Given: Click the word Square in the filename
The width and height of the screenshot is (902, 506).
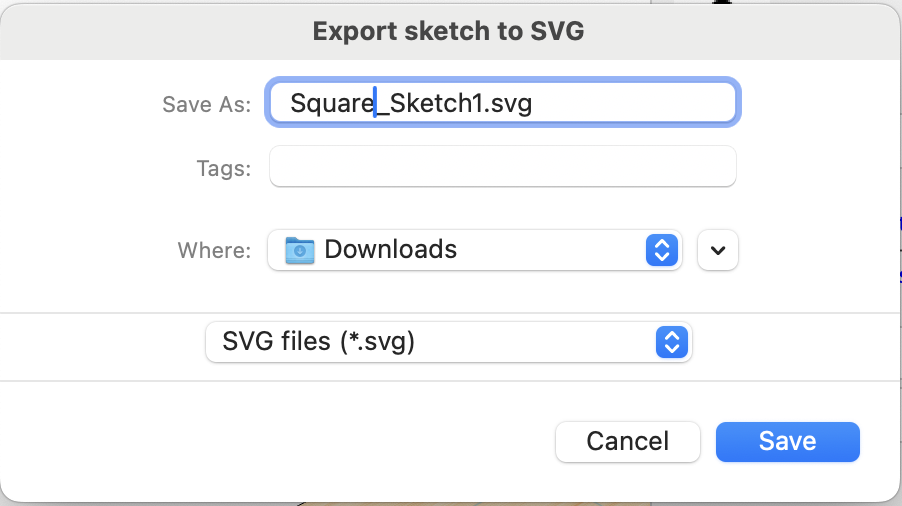Looking at the screenshot, I should pos(332,105).
